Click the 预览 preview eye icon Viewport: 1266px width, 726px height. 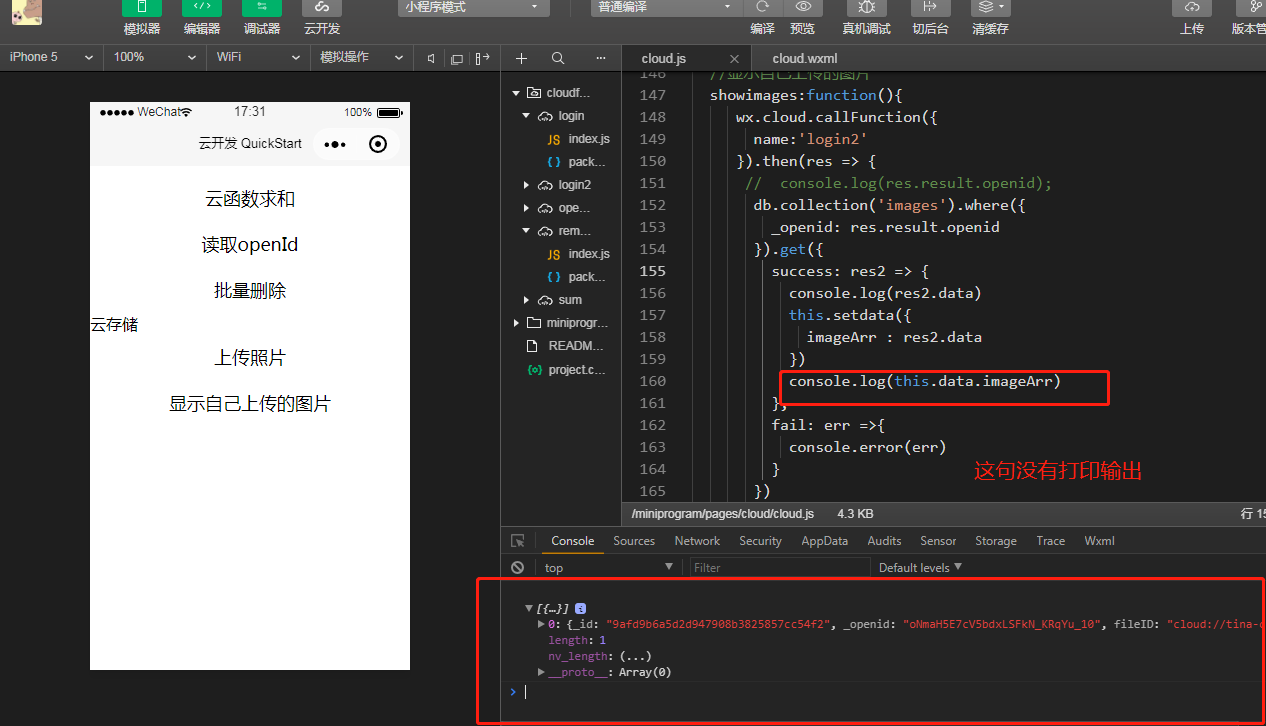802,8
